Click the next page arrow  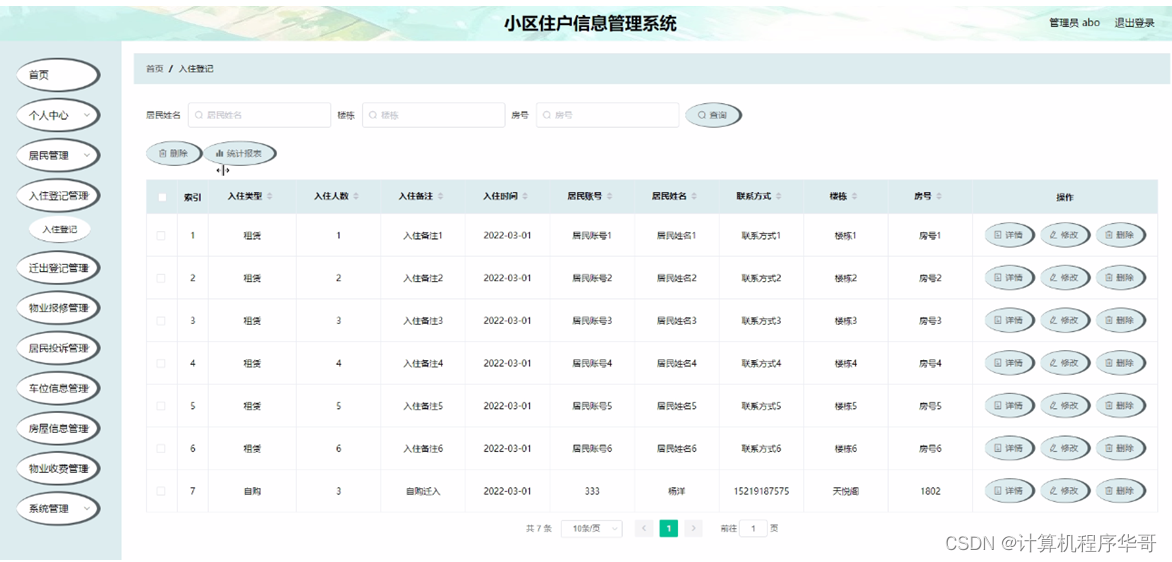694,528
